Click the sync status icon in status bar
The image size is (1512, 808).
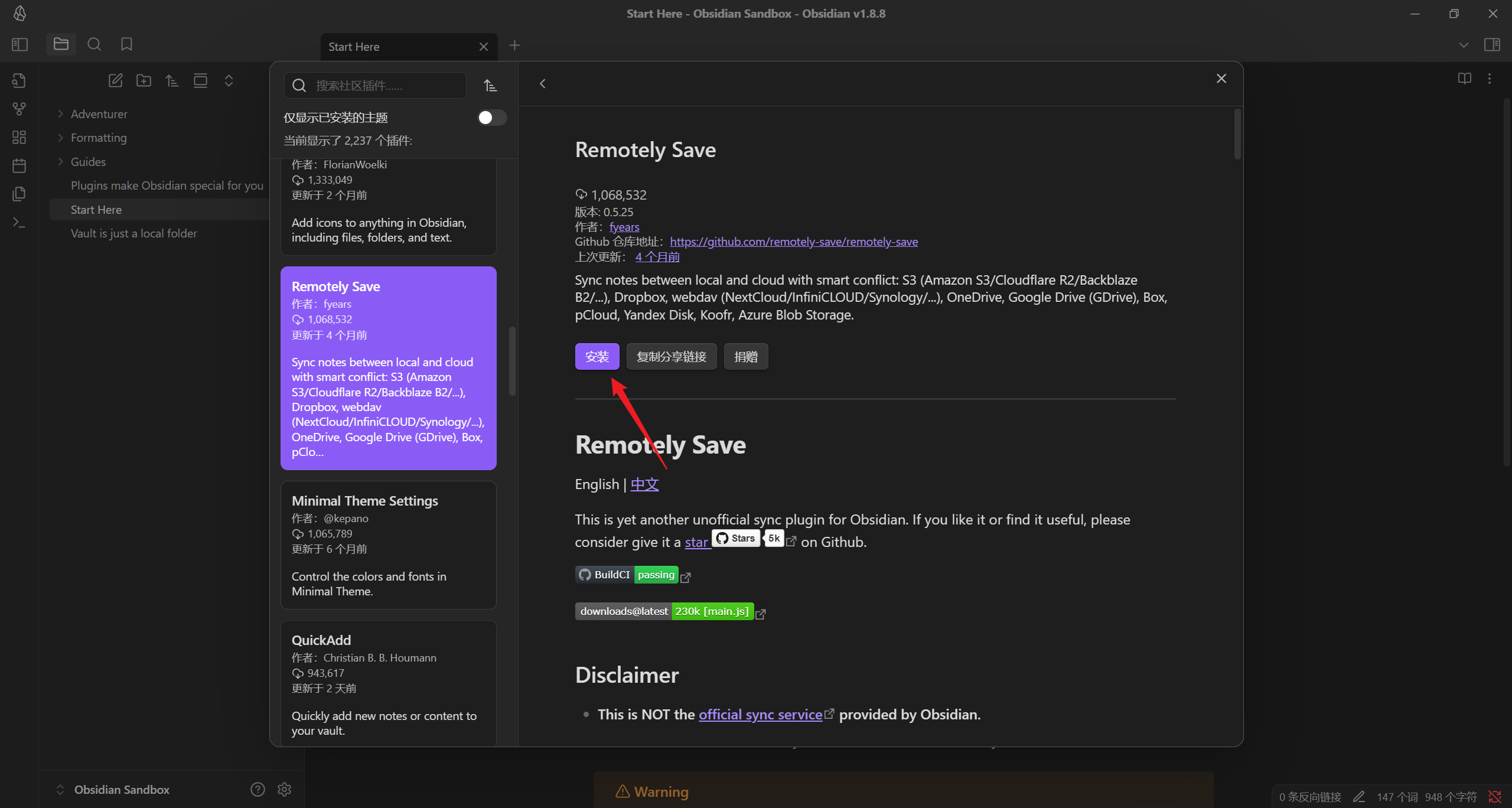pos(1495,797)
